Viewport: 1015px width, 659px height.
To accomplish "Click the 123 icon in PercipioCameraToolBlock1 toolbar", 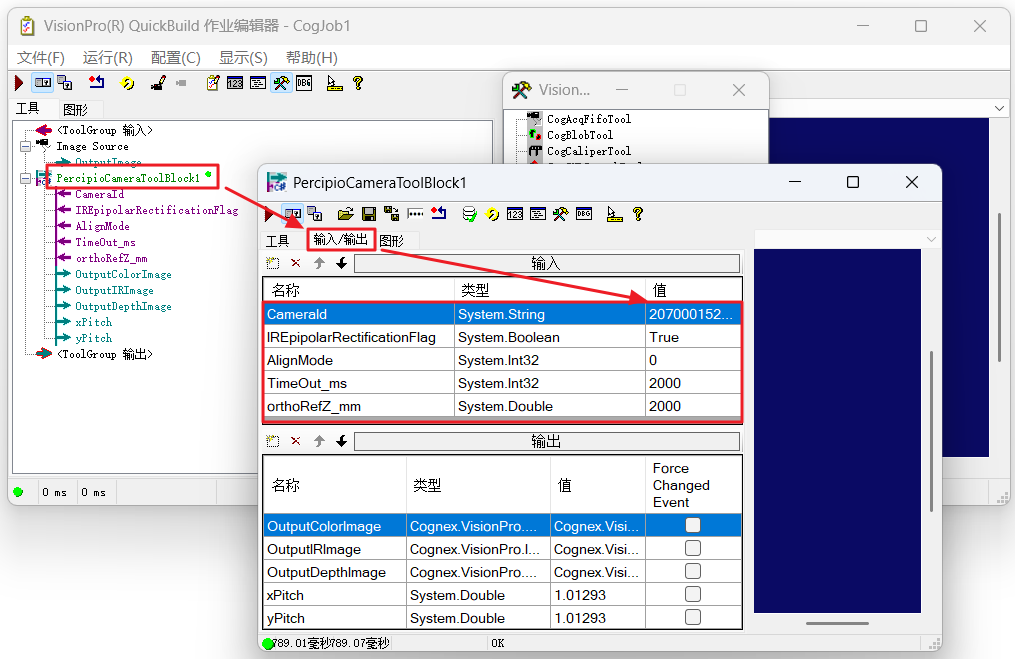I will point(515,214).
